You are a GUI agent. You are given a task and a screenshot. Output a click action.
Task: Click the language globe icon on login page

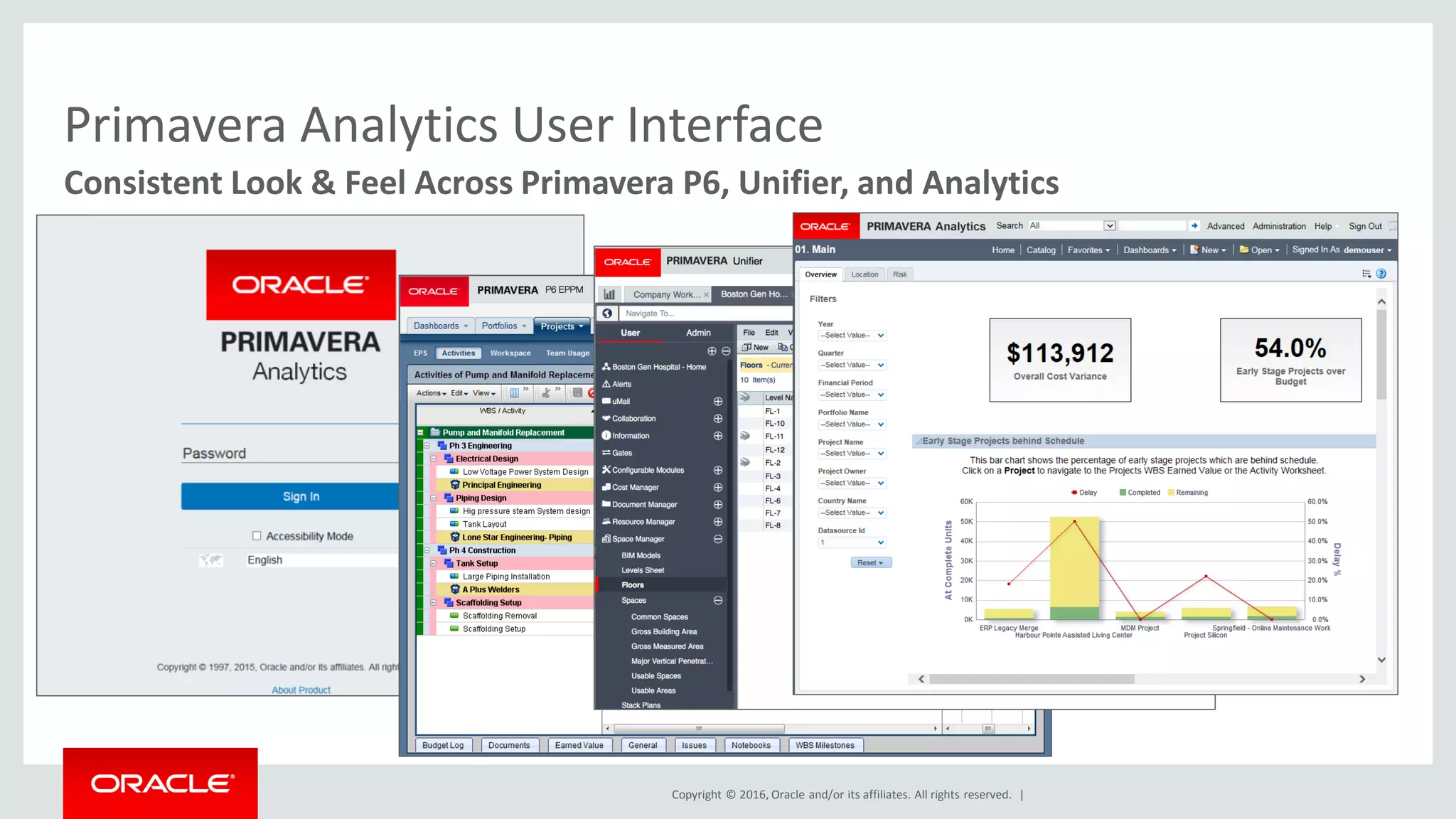(211, 560)
